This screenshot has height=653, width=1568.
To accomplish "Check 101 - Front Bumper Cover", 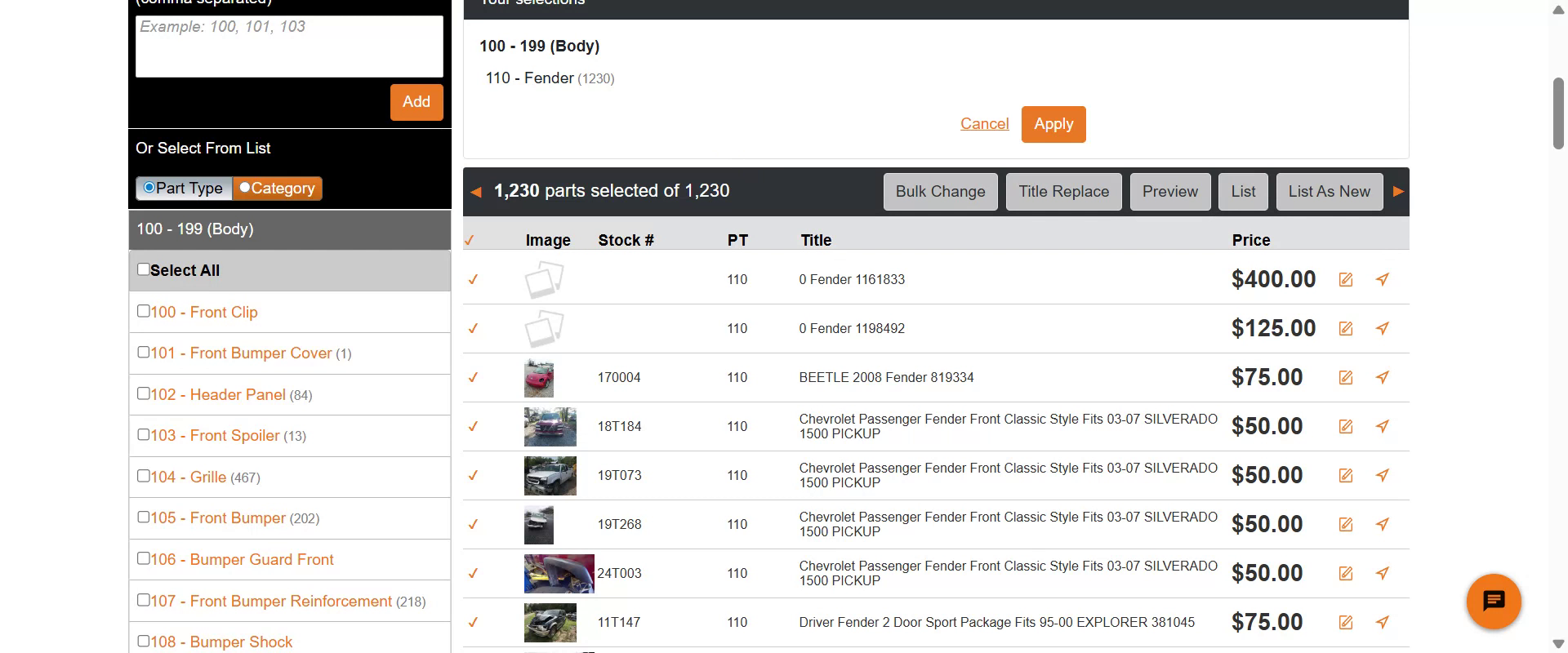I will click(x=144, y=353).
